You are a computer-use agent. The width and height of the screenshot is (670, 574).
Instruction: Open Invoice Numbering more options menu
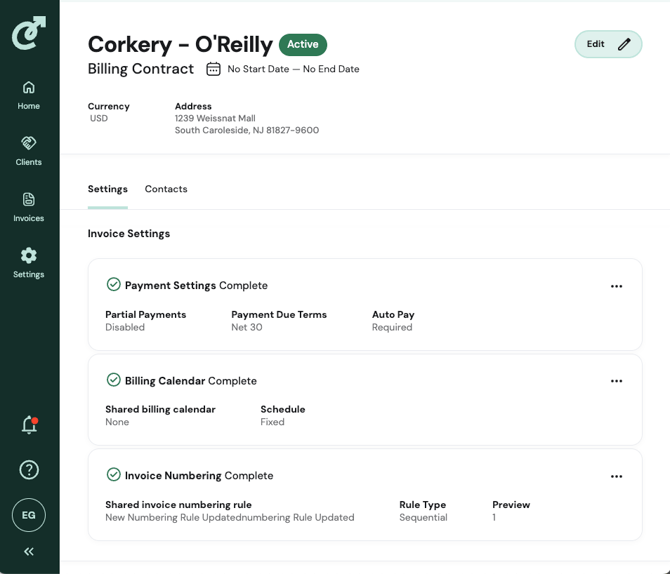616,476
